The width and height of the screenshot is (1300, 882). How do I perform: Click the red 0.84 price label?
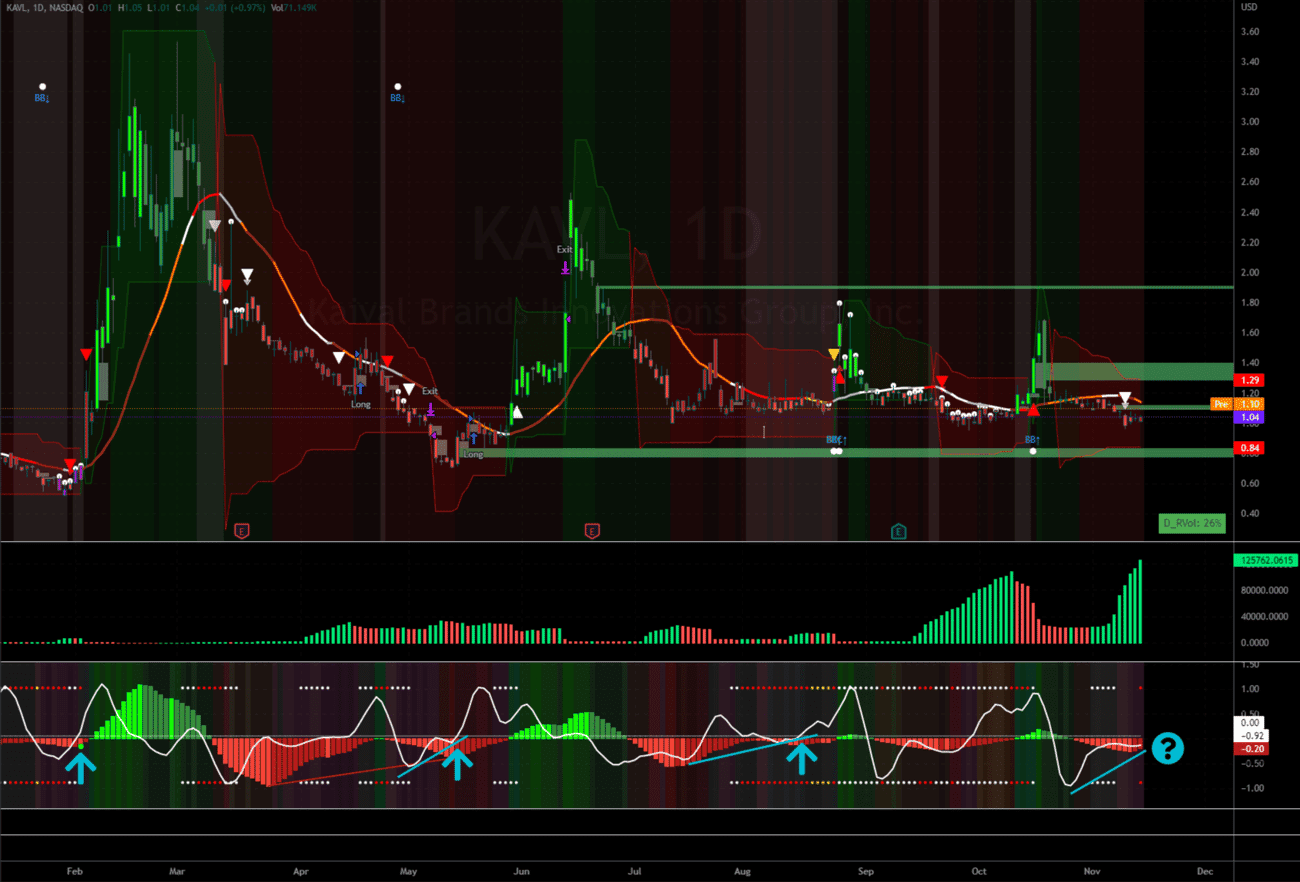point(1251,448)
